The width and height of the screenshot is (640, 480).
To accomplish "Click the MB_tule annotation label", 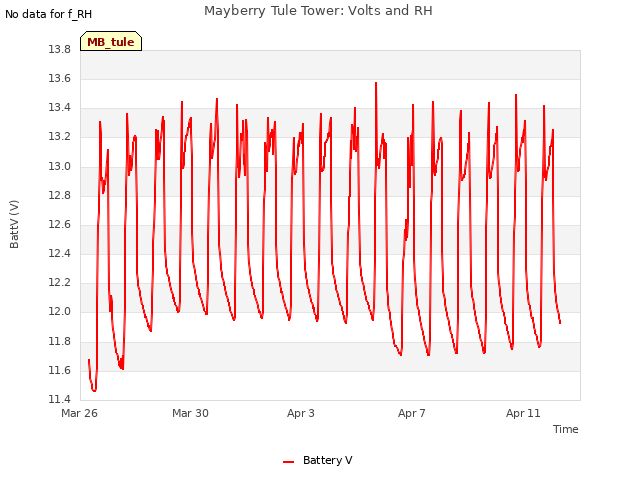I will [x=111, y=41].
